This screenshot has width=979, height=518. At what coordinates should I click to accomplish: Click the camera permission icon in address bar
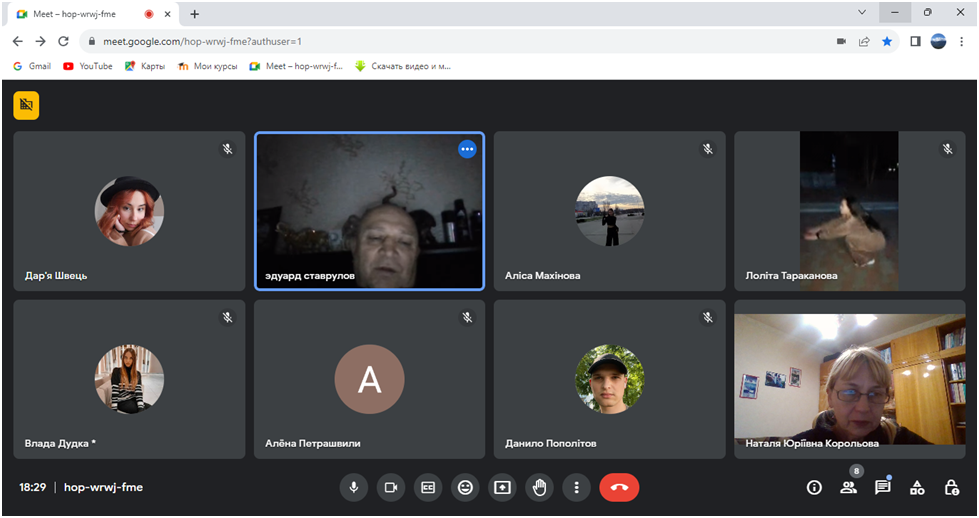842,41
